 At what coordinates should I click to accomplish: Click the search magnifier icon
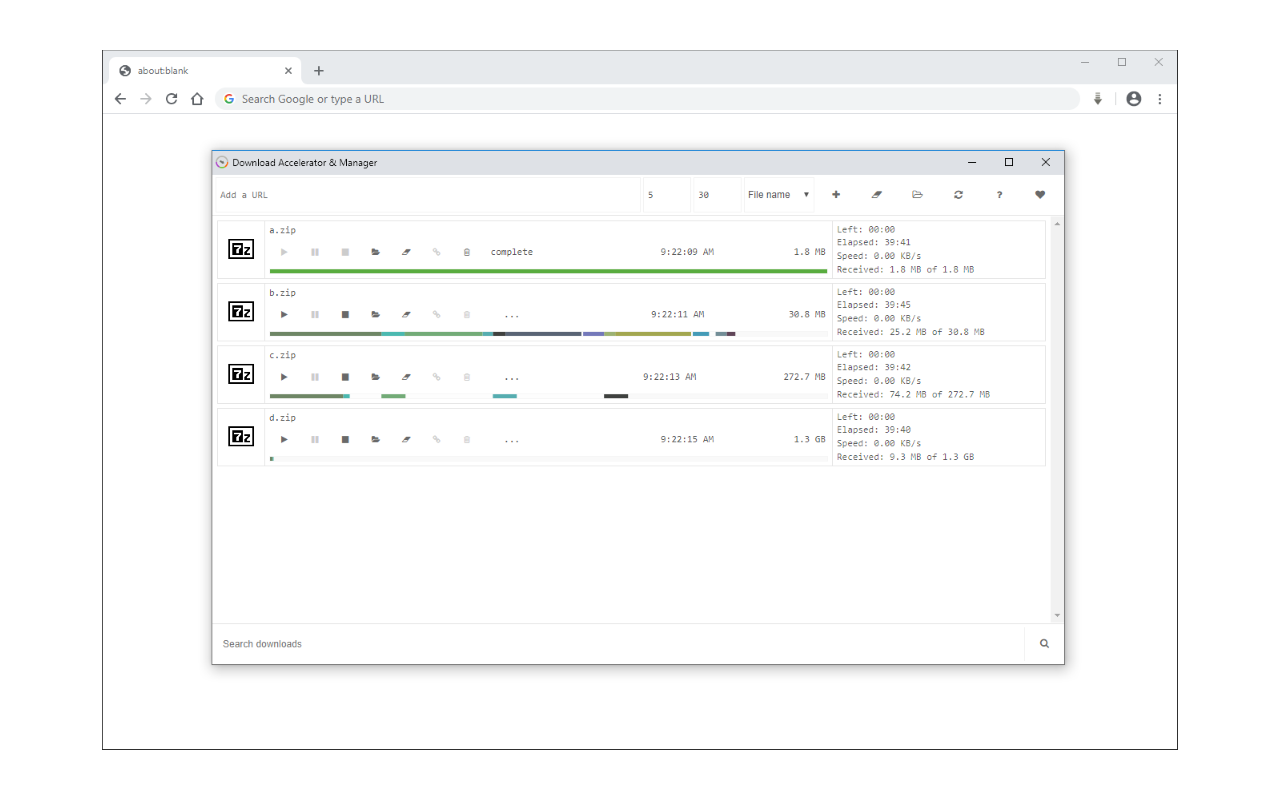click(x=1044, y=644)
